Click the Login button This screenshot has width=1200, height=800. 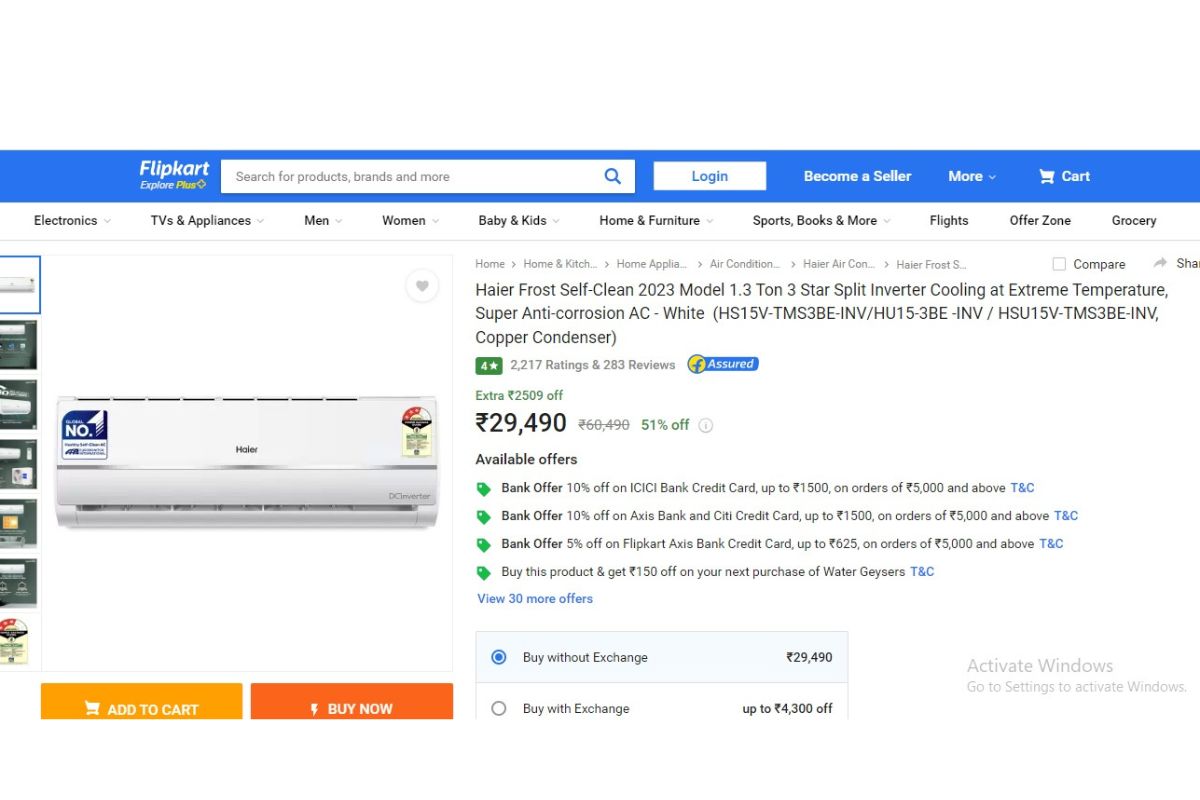pos(710,176)
